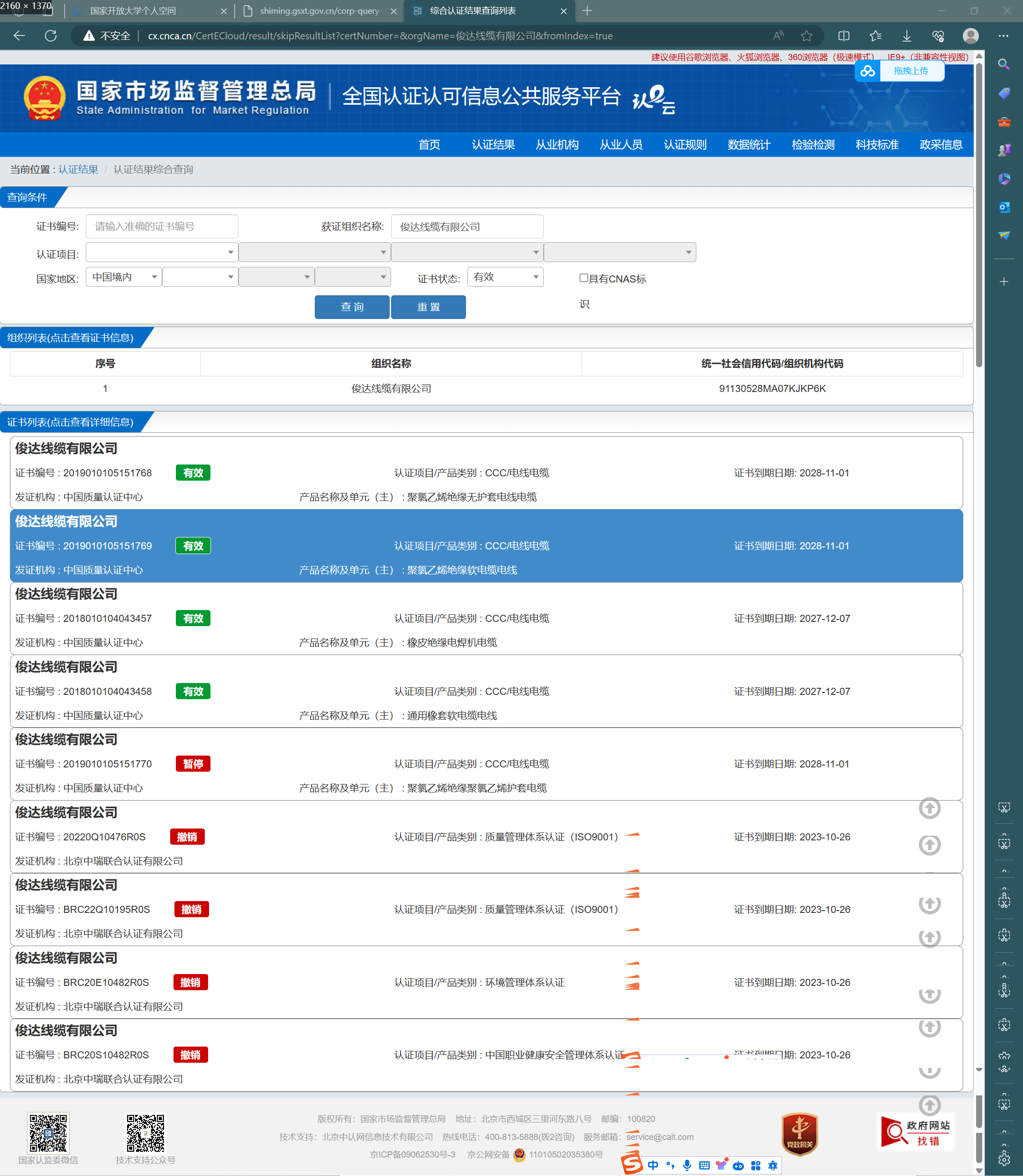
Task: Click the 党政机关 badge in footer
Action: 799,1133
